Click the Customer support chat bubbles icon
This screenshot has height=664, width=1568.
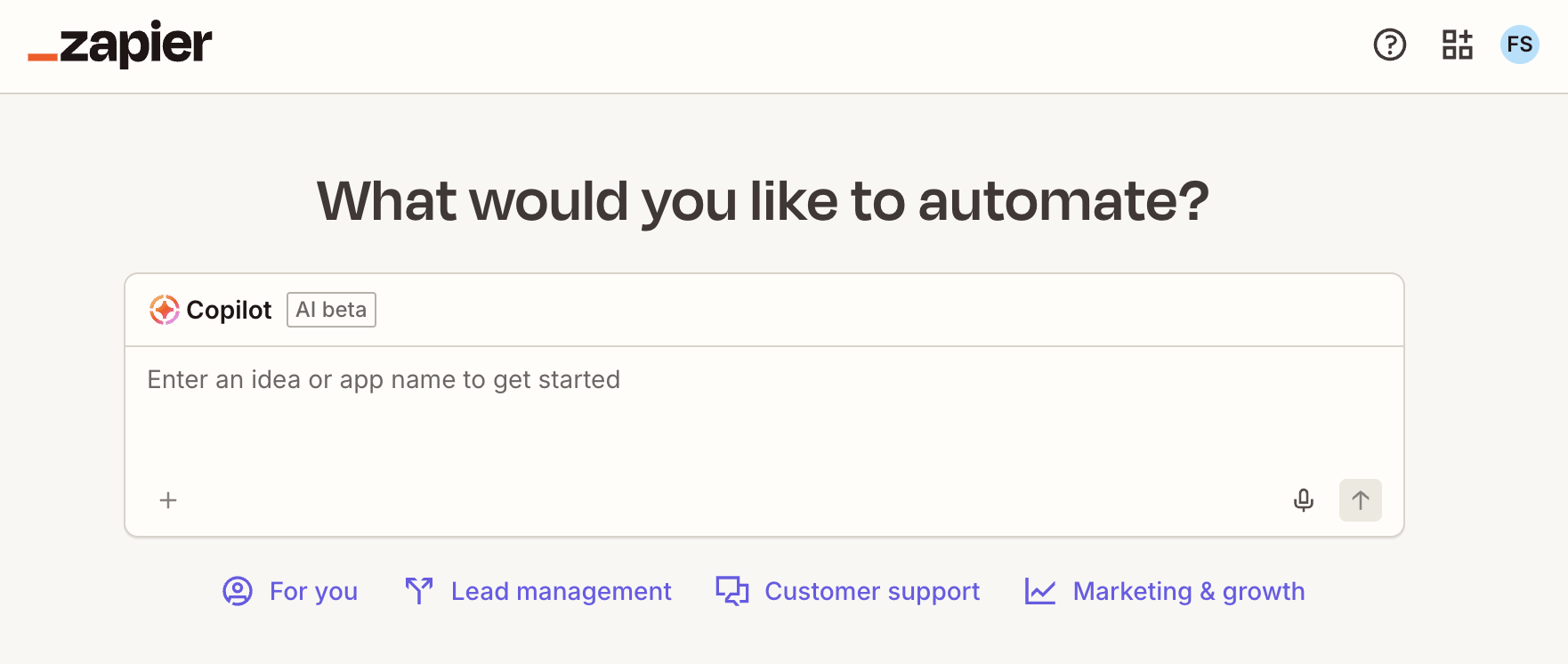732,591
